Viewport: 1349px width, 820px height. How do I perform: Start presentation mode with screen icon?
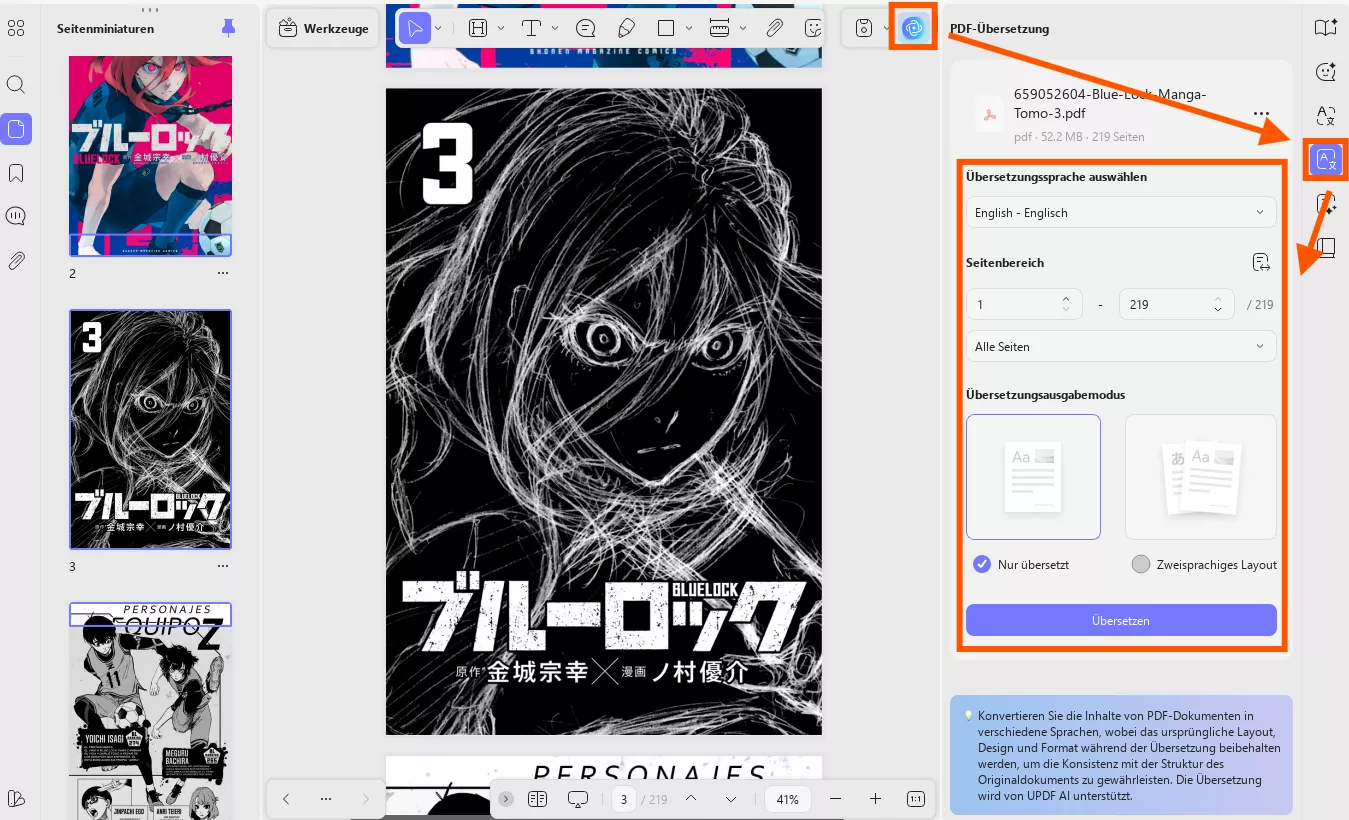click(578, 799)
